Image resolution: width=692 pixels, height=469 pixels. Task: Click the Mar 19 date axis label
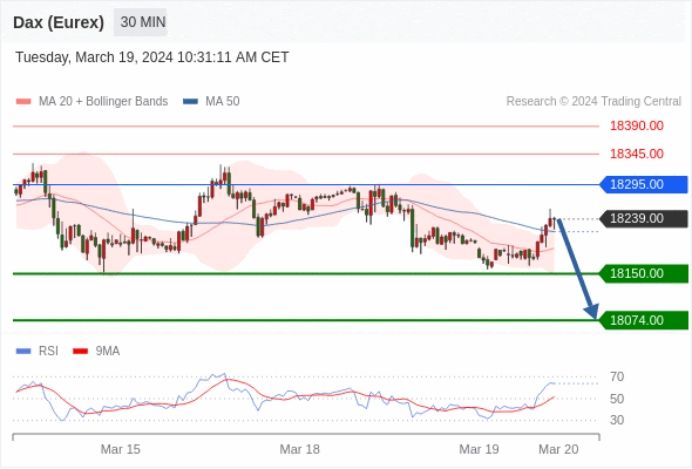[479, 450]
